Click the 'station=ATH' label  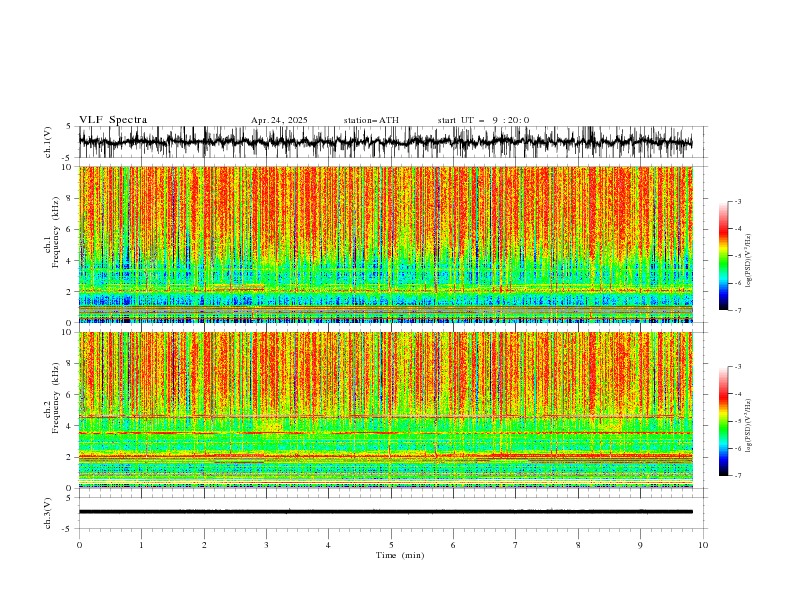pyautogui.click(x=371, y=120)
